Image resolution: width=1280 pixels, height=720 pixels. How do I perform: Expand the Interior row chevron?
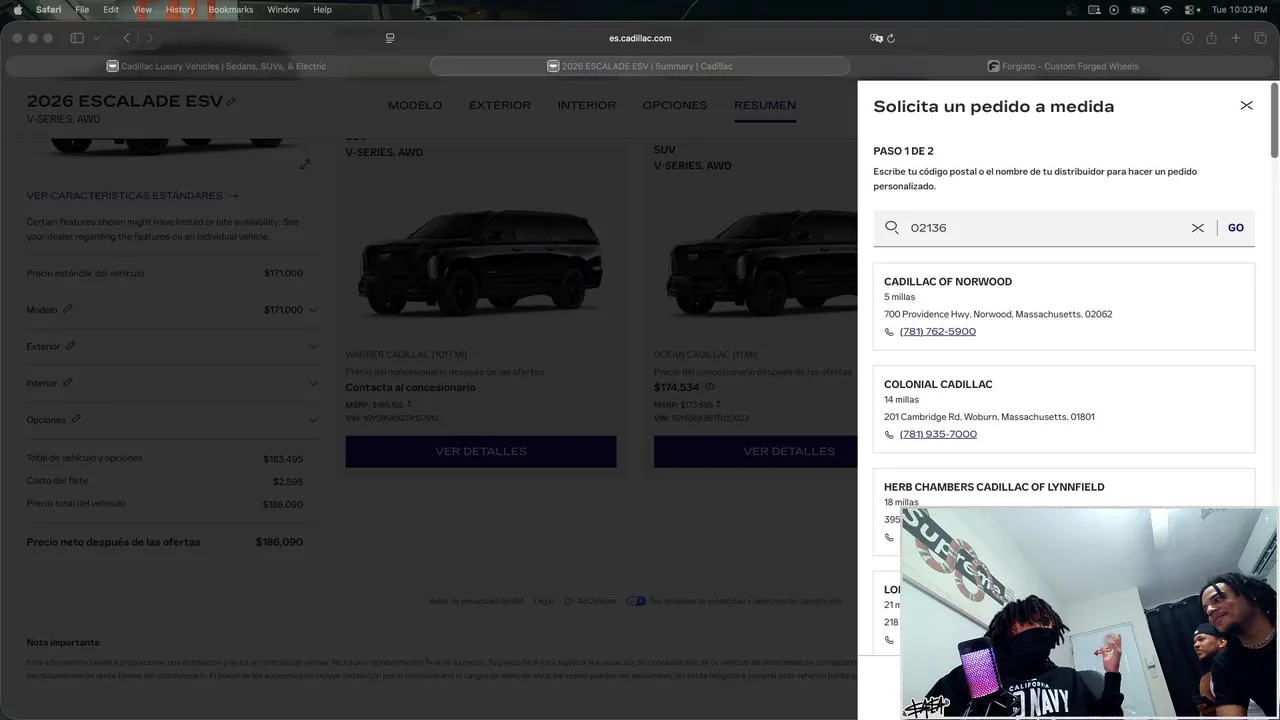(313, 383)
